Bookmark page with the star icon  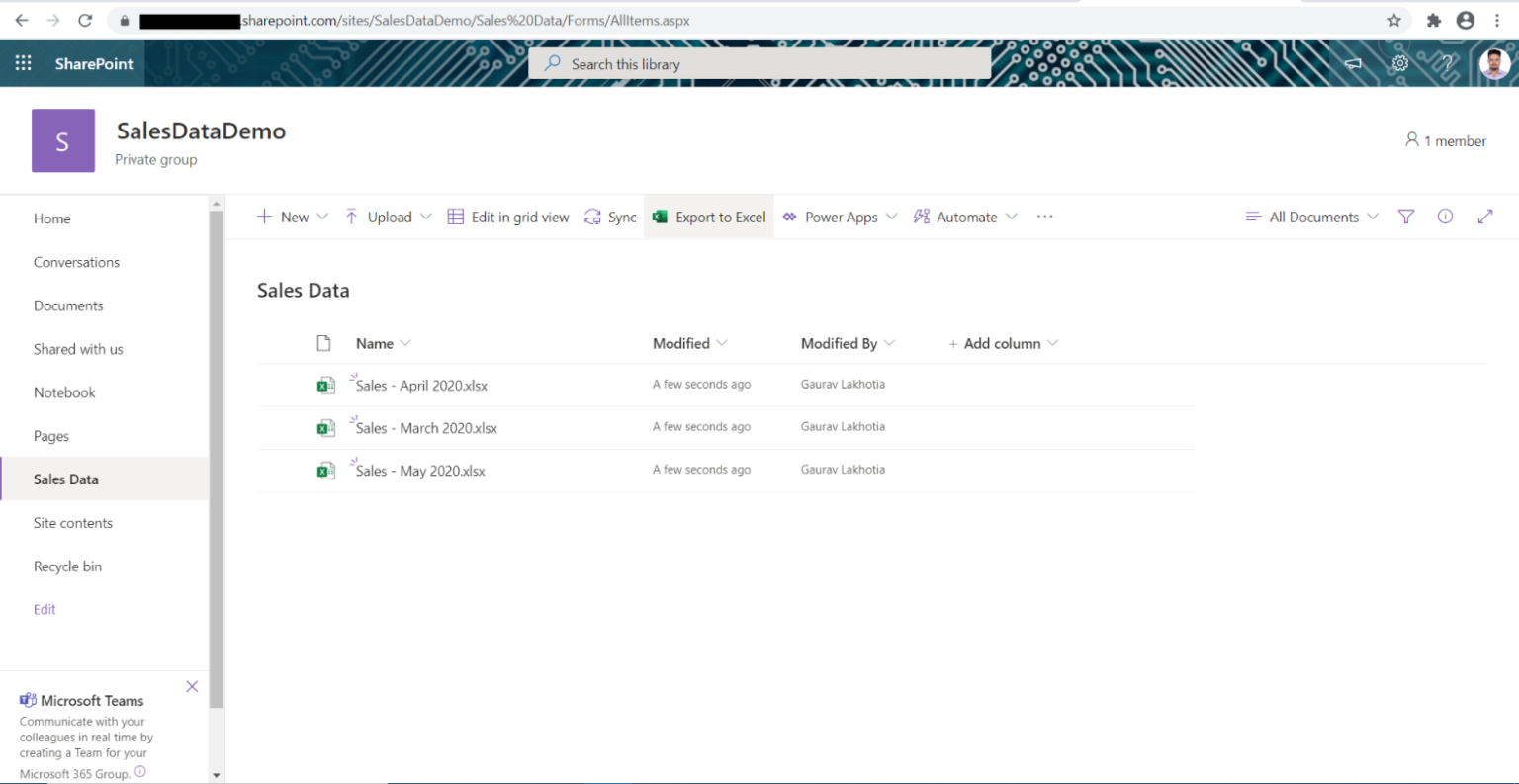[x=1394, y=20]
